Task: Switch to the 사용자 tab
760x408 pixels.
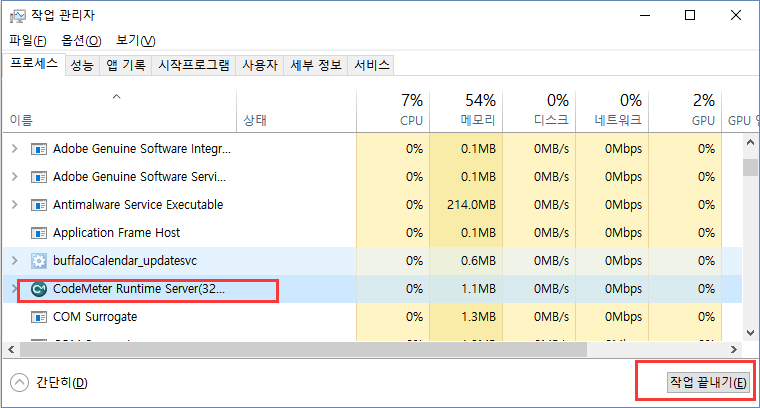Action: pos(260,65)
